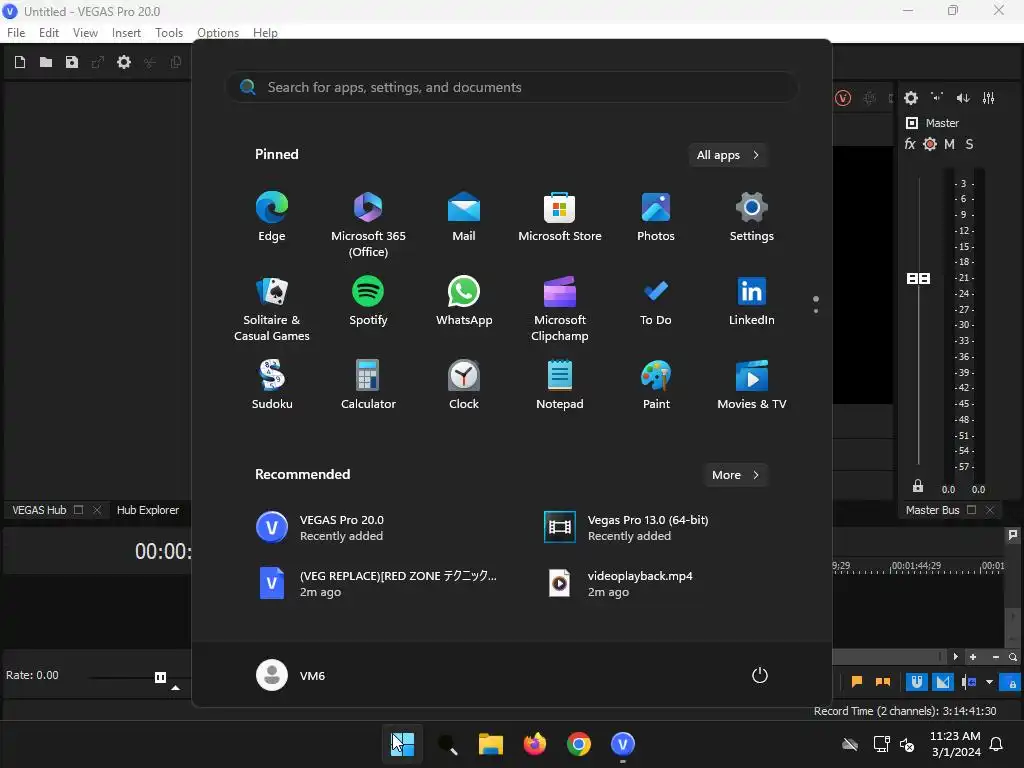Open Firefox from taskbar

pyautogui.click(x=535, y=744)
